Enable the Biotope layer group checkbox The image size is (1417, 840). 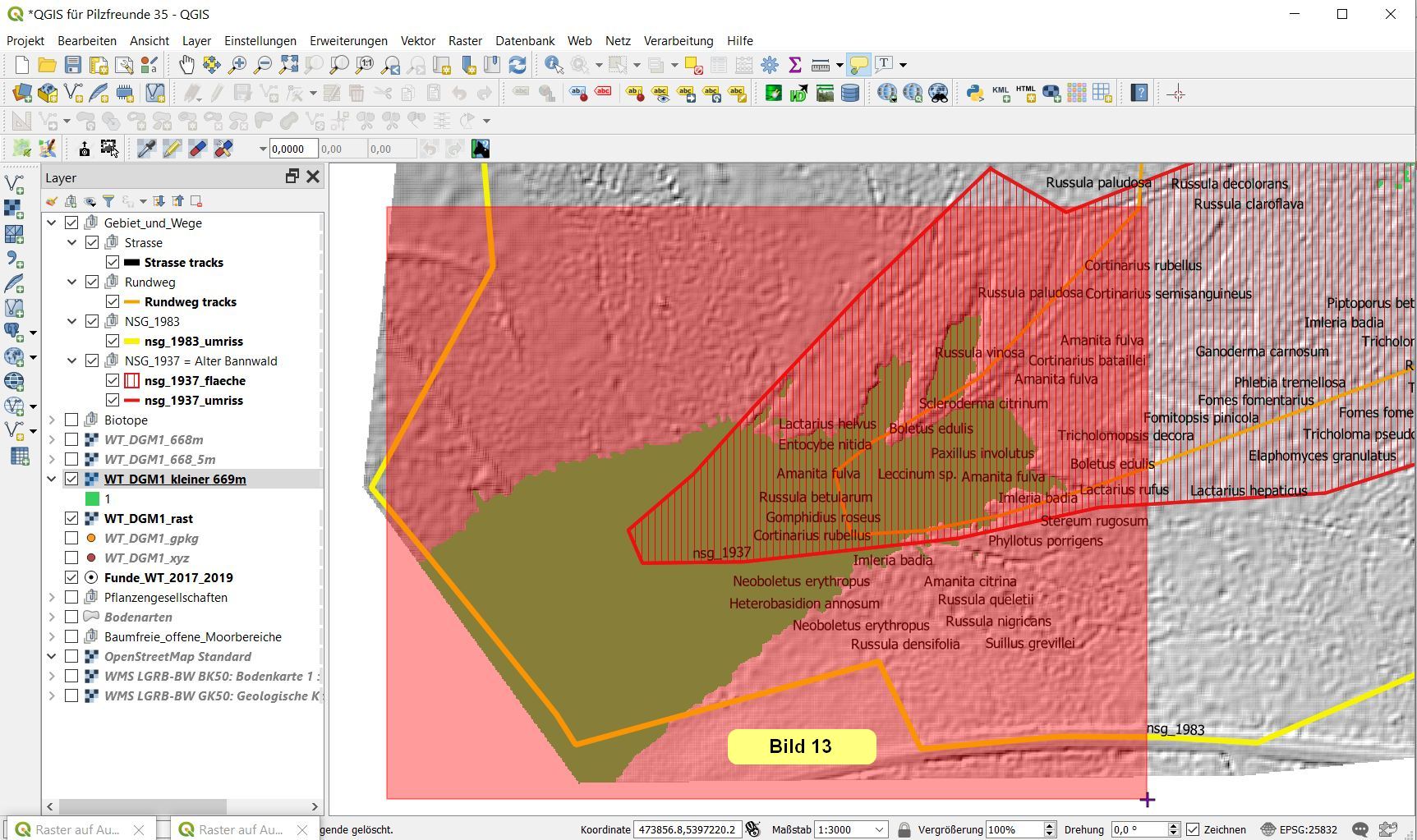(71, 420)
